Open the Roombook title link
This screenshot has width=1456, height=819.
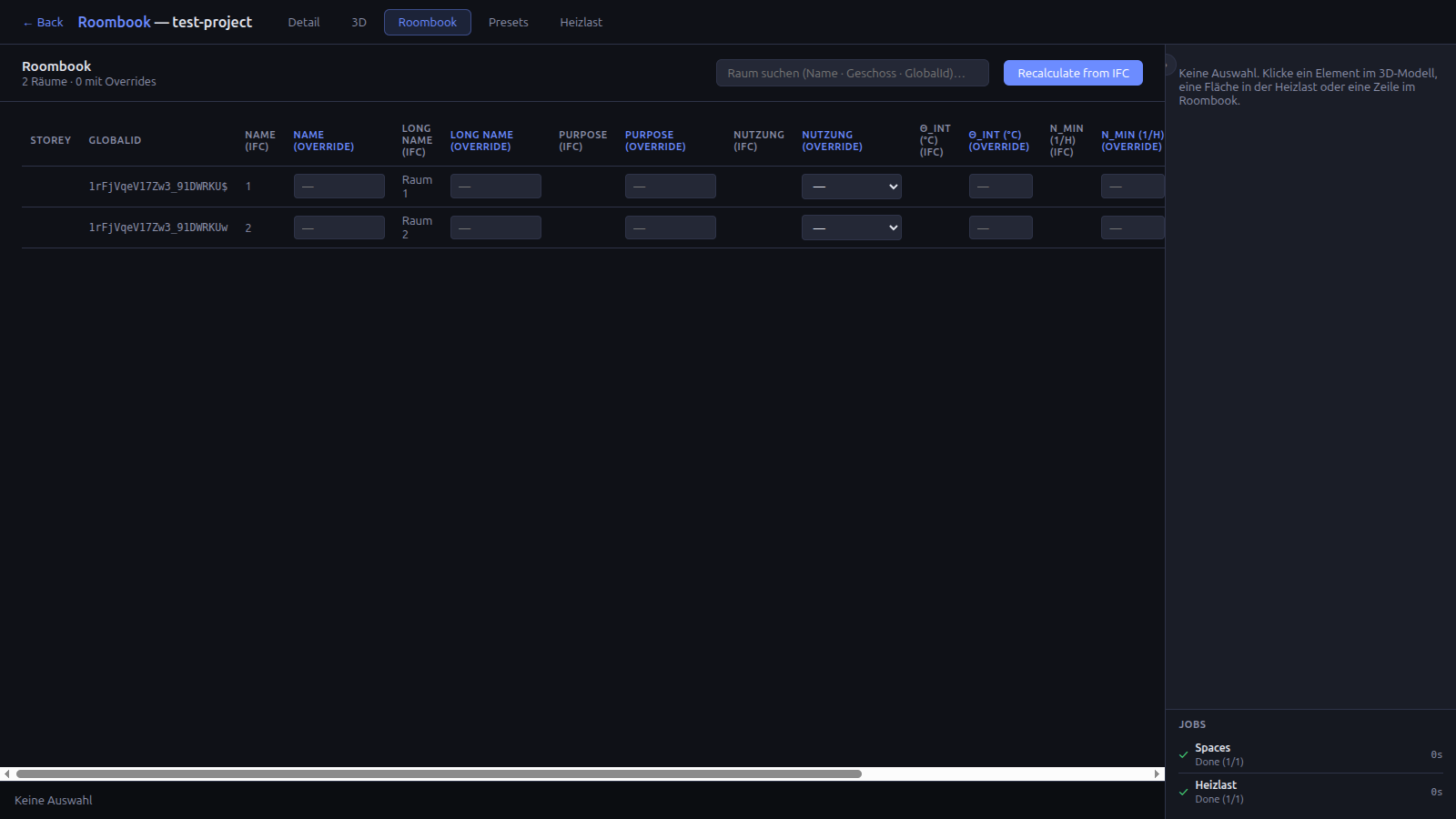tap(114, 22)
